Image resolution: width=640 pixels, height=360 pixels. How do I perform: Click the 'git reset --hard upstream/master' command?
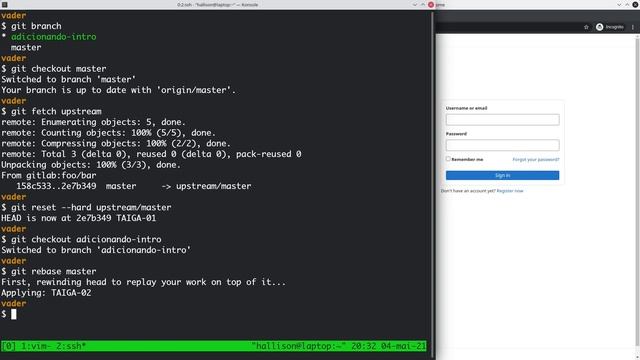point(86,207)
